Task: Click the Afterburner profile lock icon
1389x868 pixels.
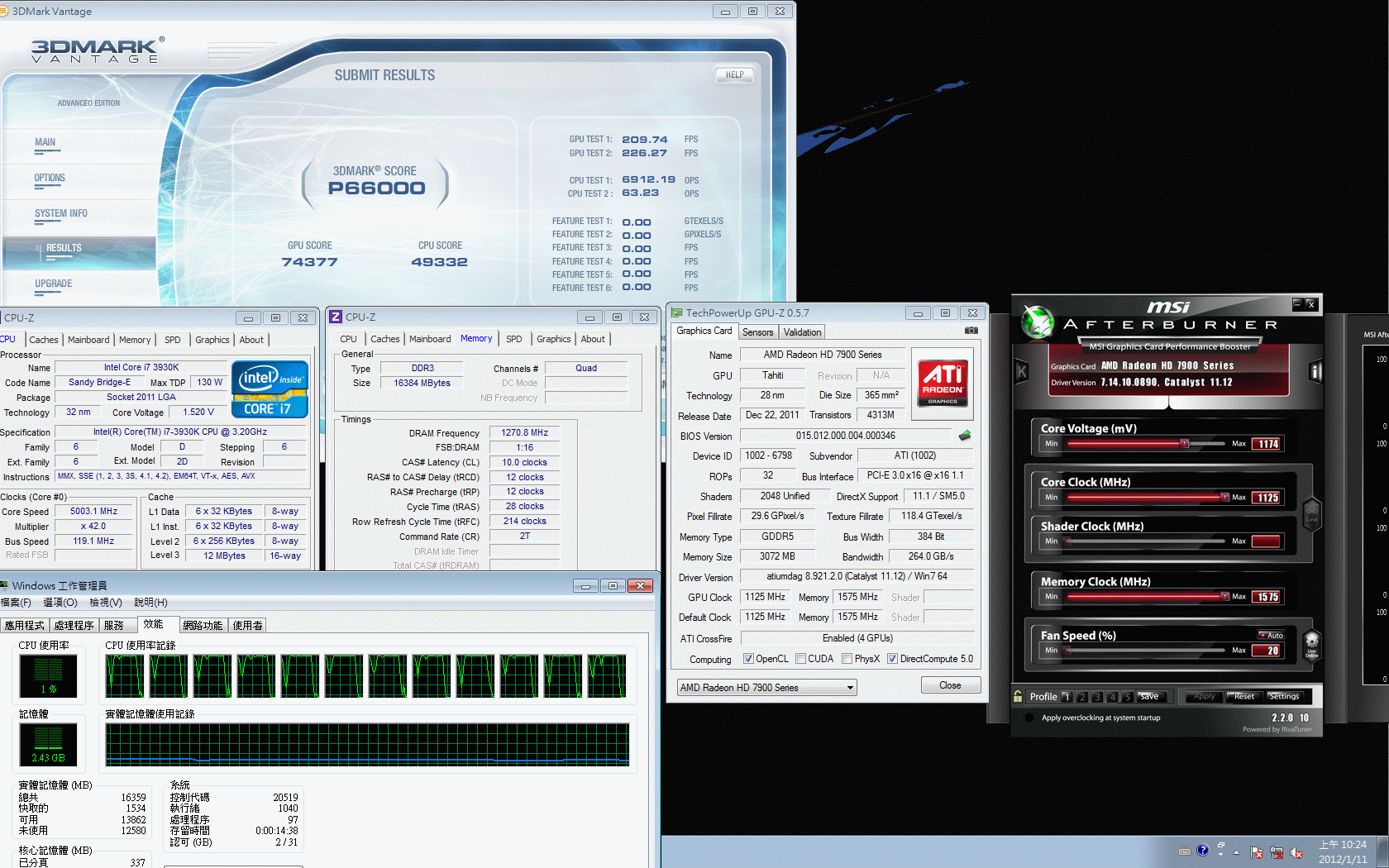Action: coord(1018,696)
